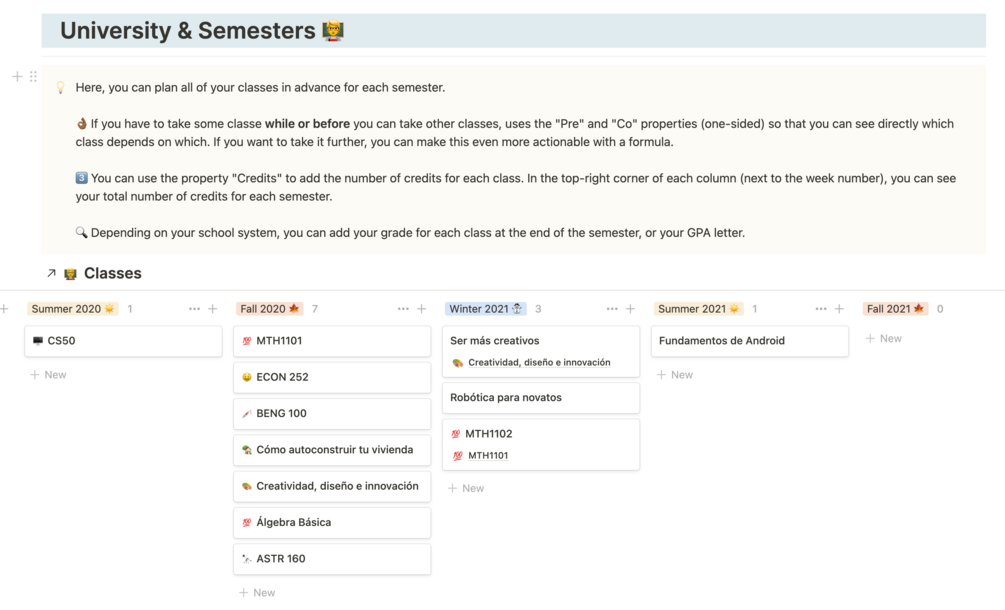
Task: Click the arrow icon next to the Classes heading
Action: pyautogui.click(x=51, y=273)
